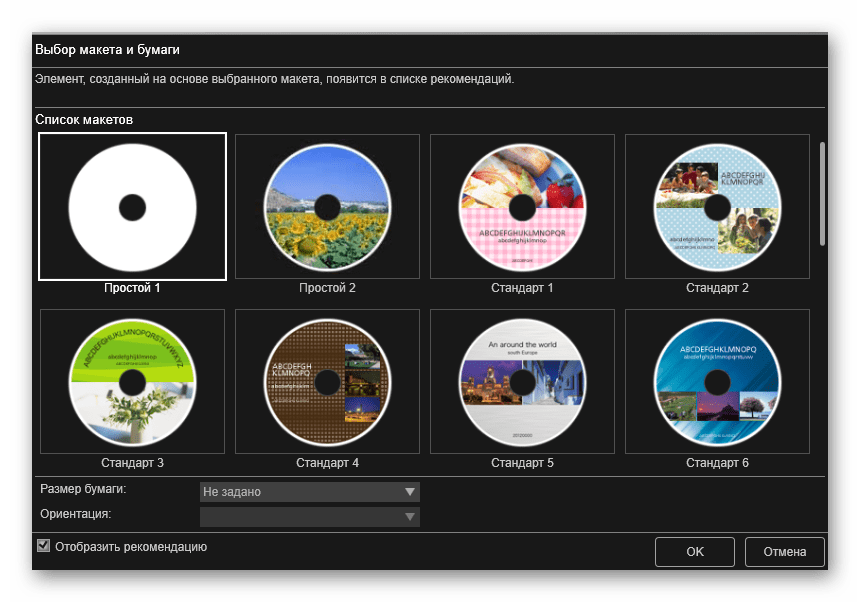The image size is (860, 602).
Task: Choose the green flower vase layout Стандарт 3
Action: pos(132,382)
